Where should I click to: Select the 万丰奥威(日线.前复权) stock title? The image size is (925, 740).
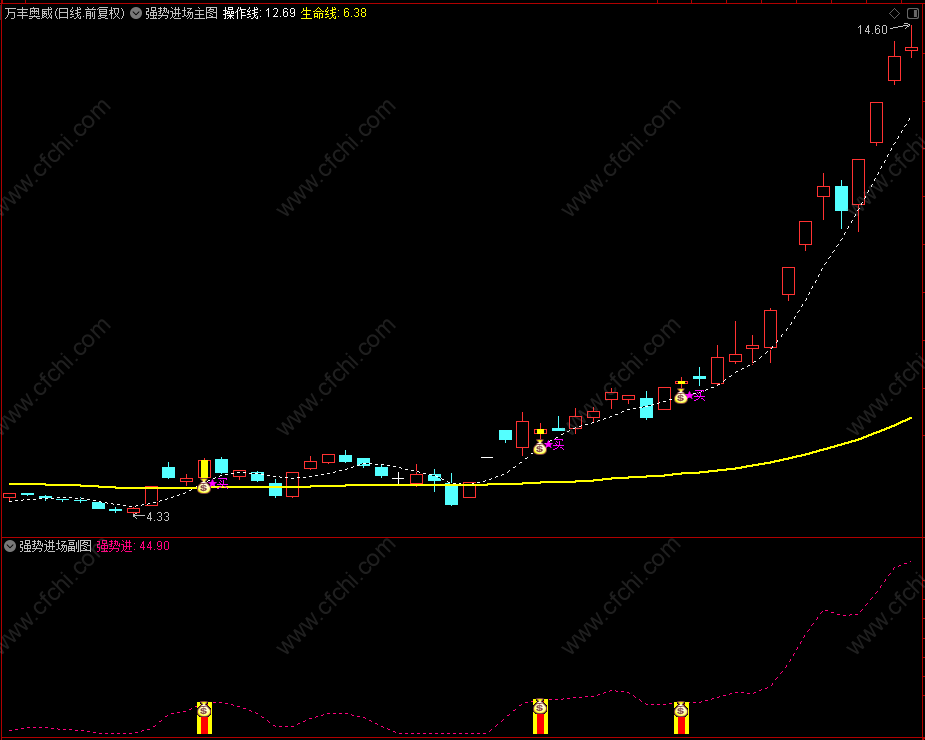tap(65, 13)
